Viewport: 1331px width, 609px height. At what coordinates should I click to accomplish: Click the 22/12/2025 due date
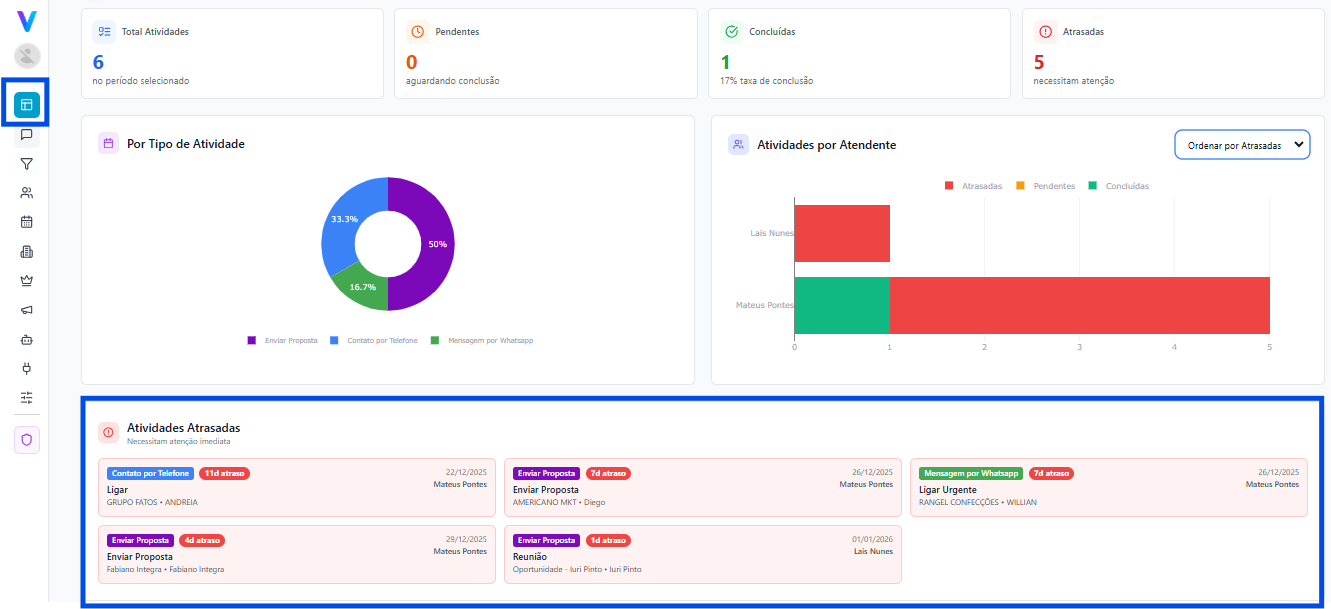tap(466, 472)
